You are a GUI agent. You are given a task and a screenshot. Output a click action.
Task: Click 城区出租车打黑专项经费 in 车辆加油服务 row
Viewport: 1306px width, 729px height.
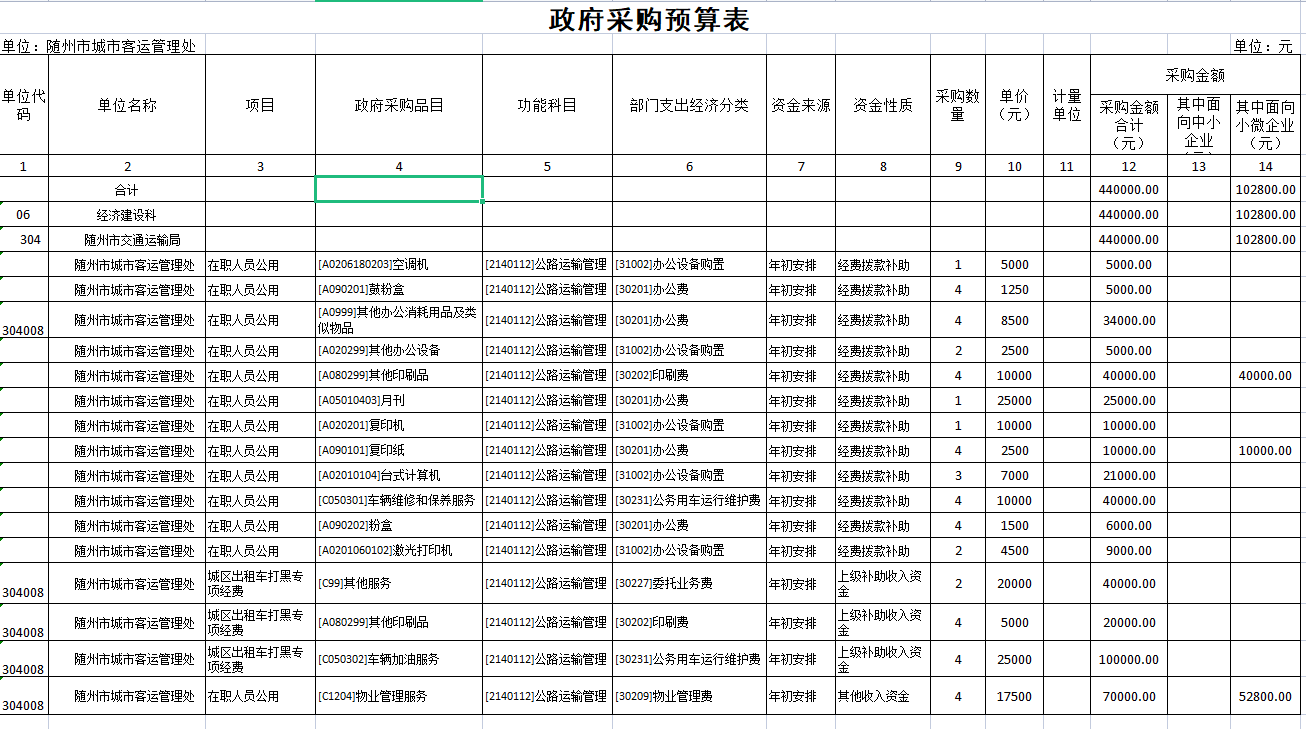pyautogui.click(x=260, y=659)
